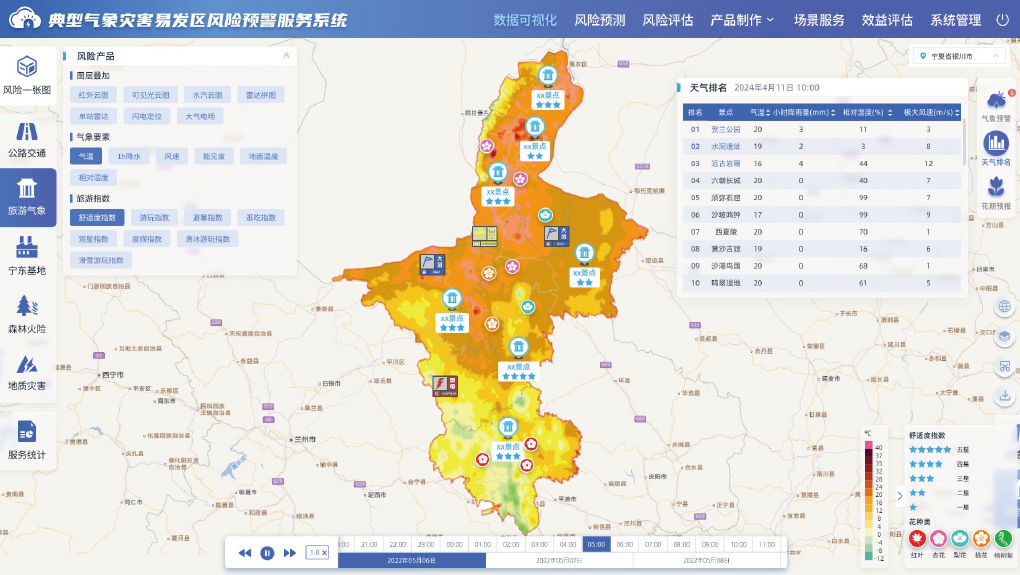Toggle the 大气电场 layer
The image size is (1020, 575).
pos(200,116)
